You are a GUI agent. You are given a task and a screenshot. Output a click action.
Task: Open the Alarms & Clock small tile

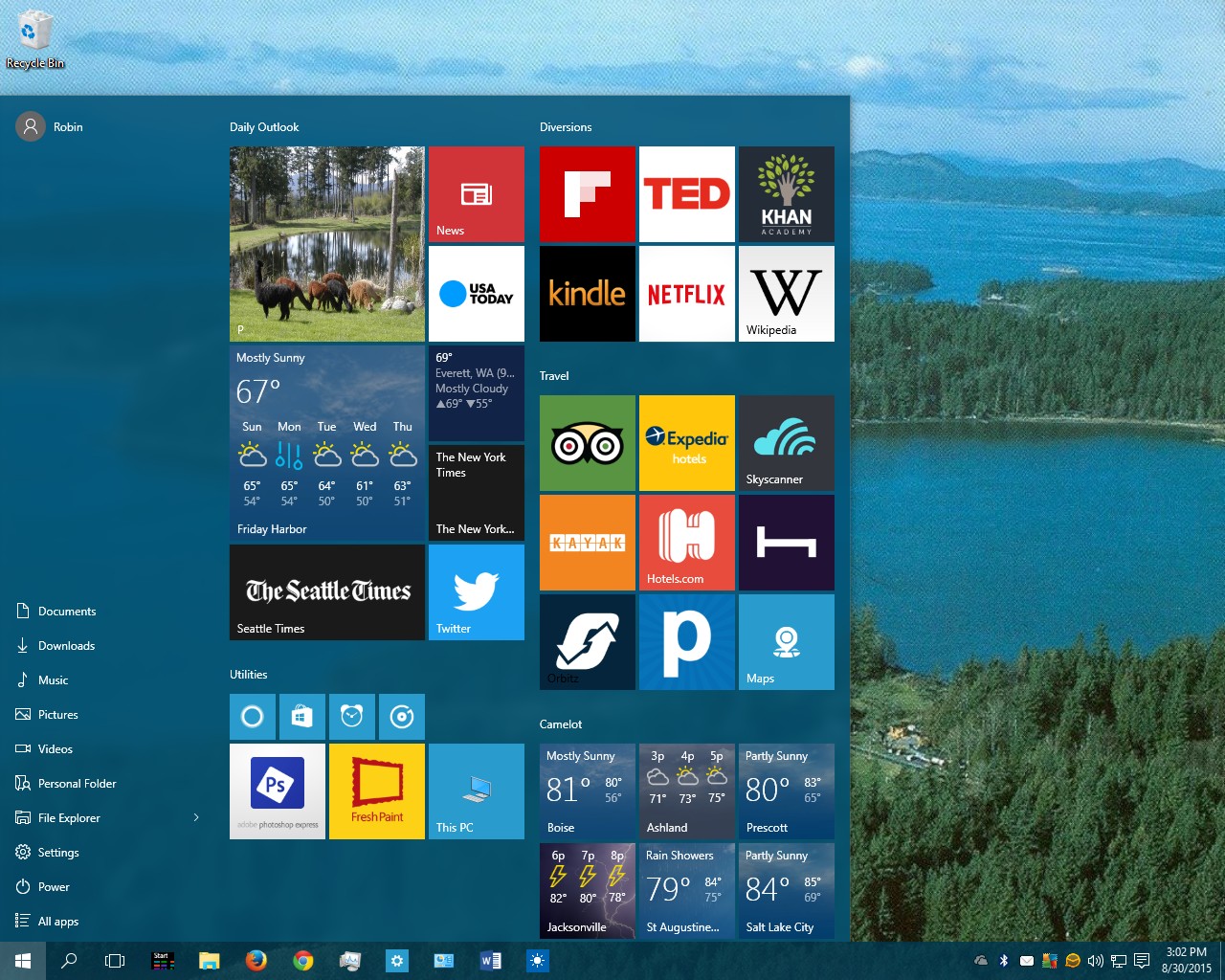click(352, 717)
